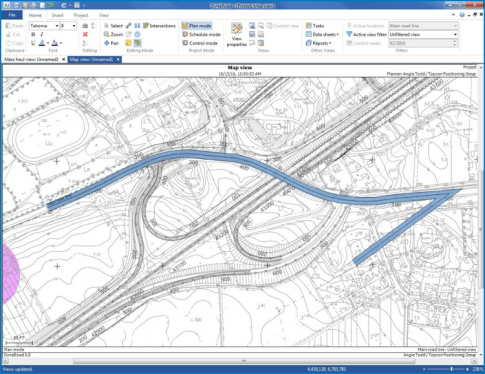
Task: Switch to Control mode
Action: point(200,43)
